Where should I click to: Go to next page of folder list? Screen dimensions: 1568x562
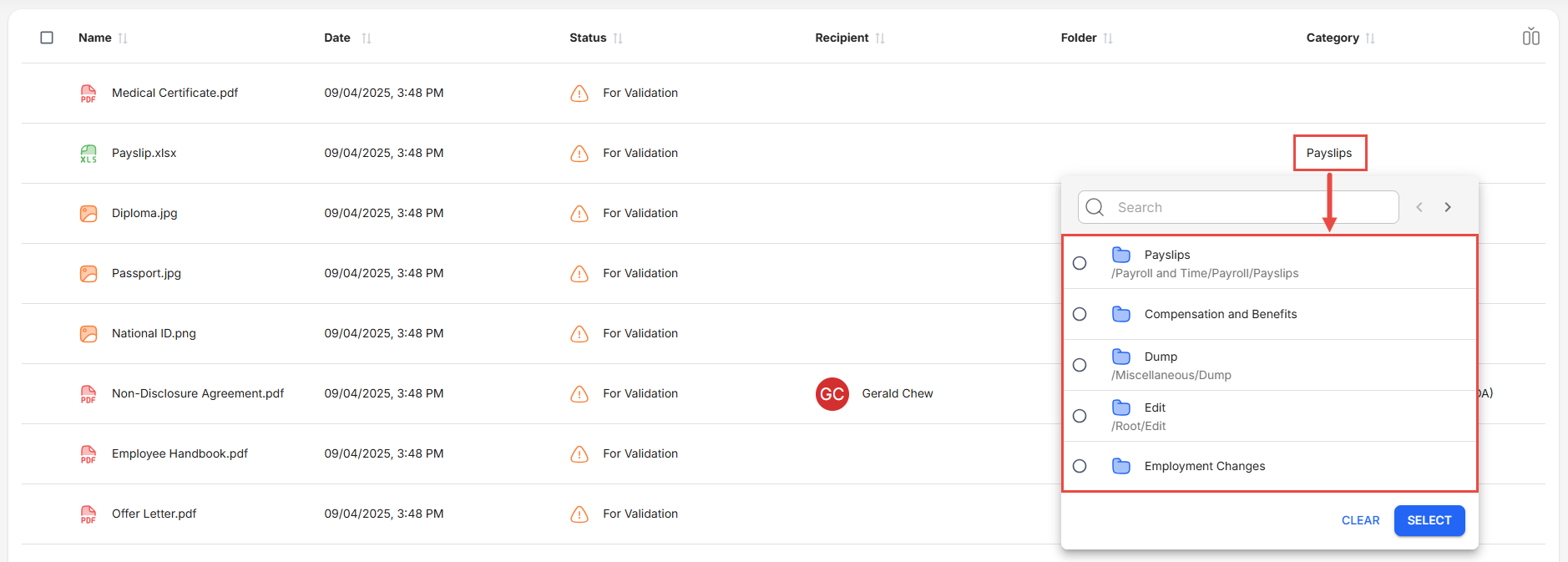pos(1448,207)
